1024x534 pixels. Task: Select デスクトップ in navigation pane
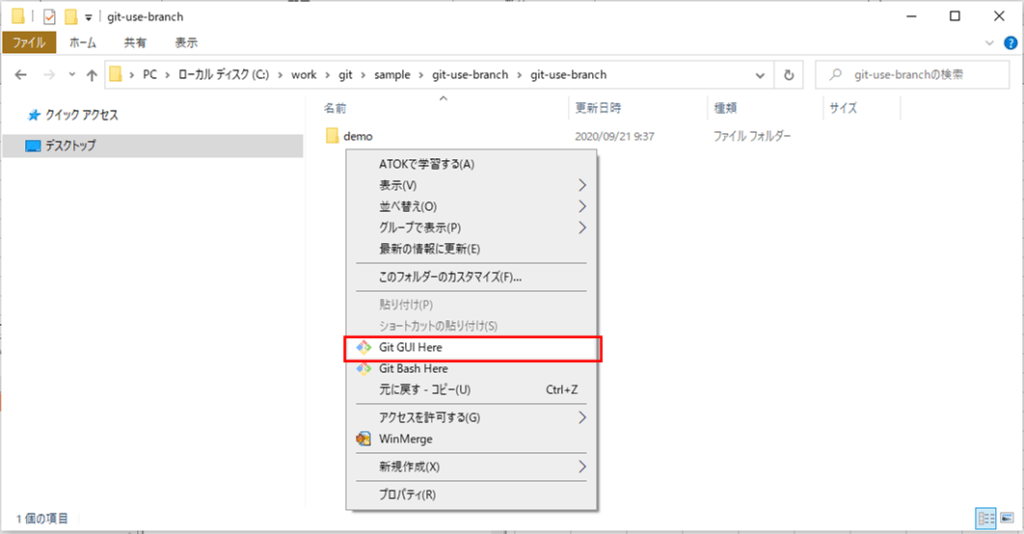pyautogui.click(x=70, y=146)
